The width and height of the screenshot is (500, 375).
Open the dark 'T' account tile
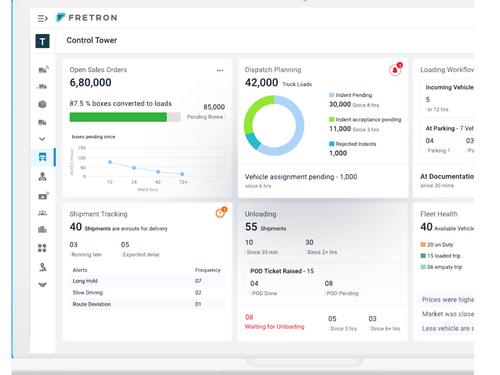(42, 41)
